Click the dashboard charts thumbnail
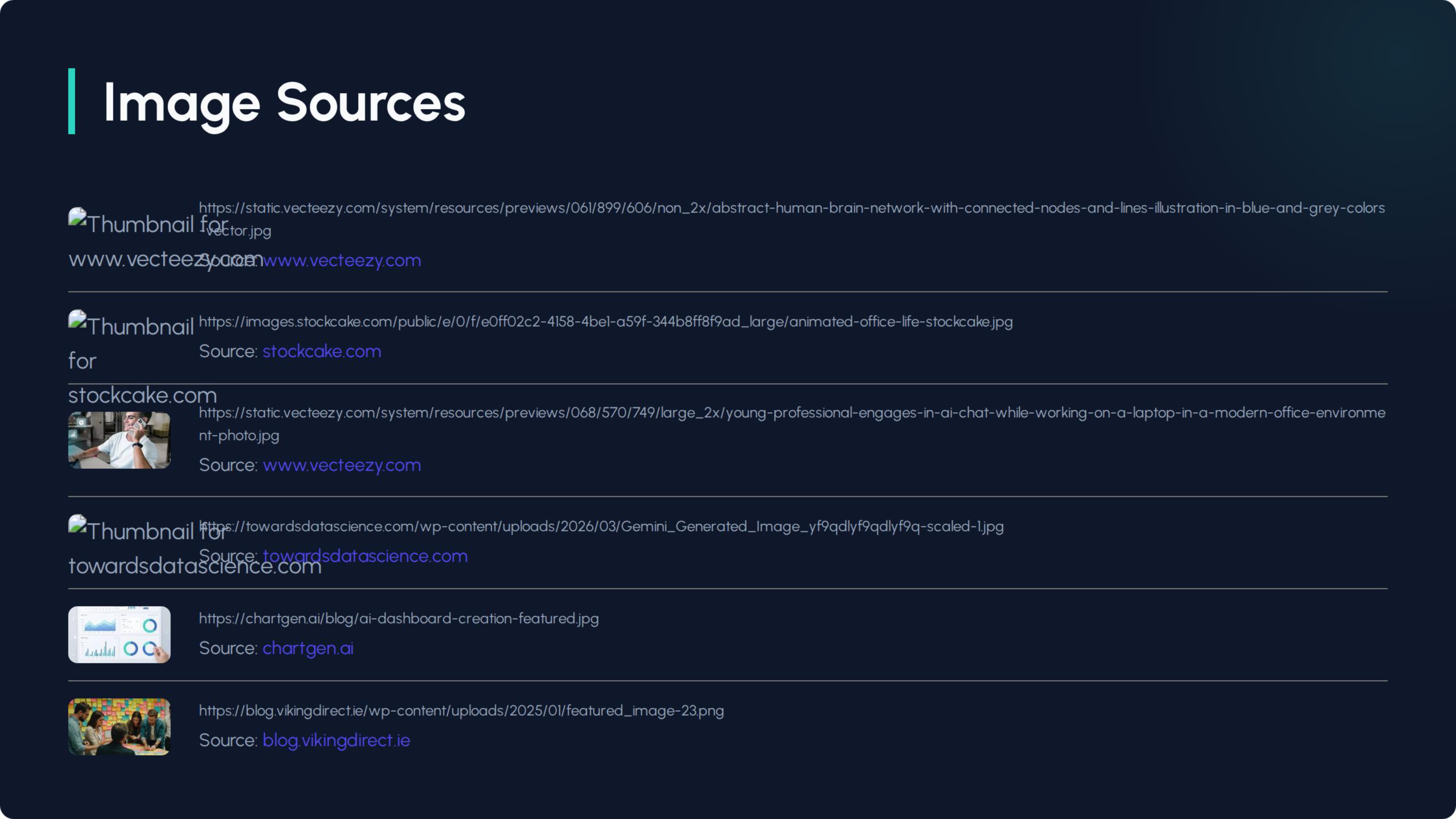The height and width of the screenshot is (819, 1456). click(x=119, y=635)
